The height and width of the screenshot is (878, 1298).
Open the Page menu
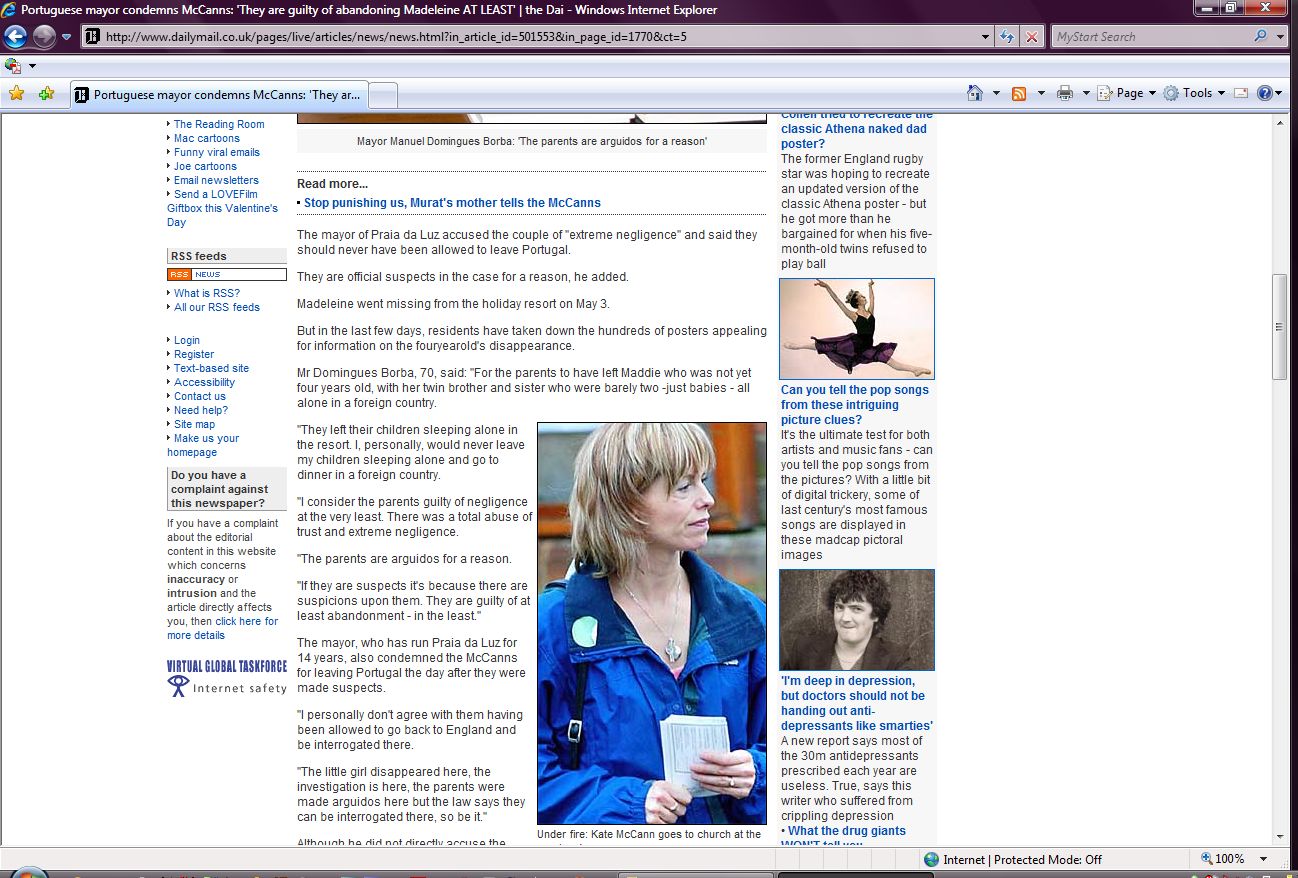(x=1129, y=93)
